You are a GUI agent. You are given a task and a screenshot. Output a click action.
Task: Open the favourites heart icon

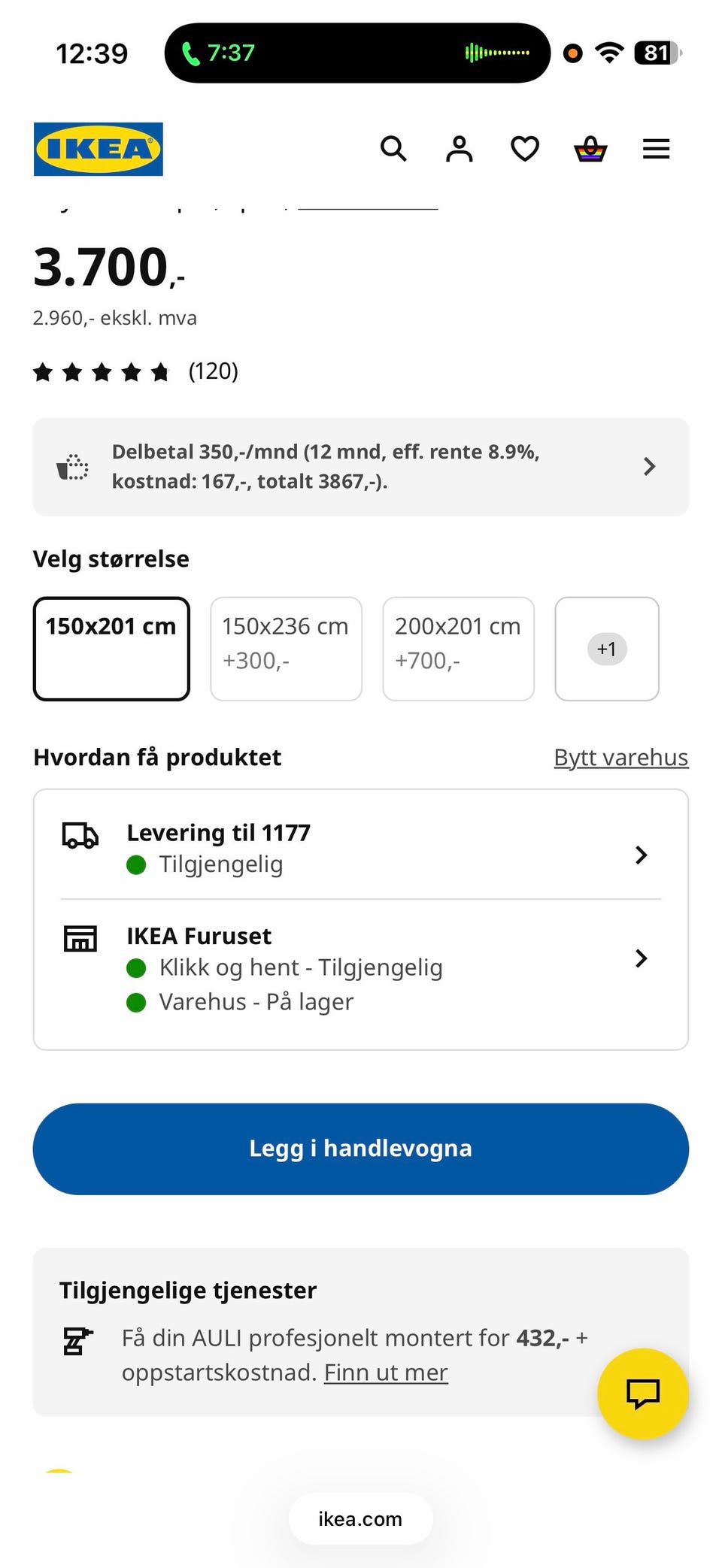(x=525, y=149)
